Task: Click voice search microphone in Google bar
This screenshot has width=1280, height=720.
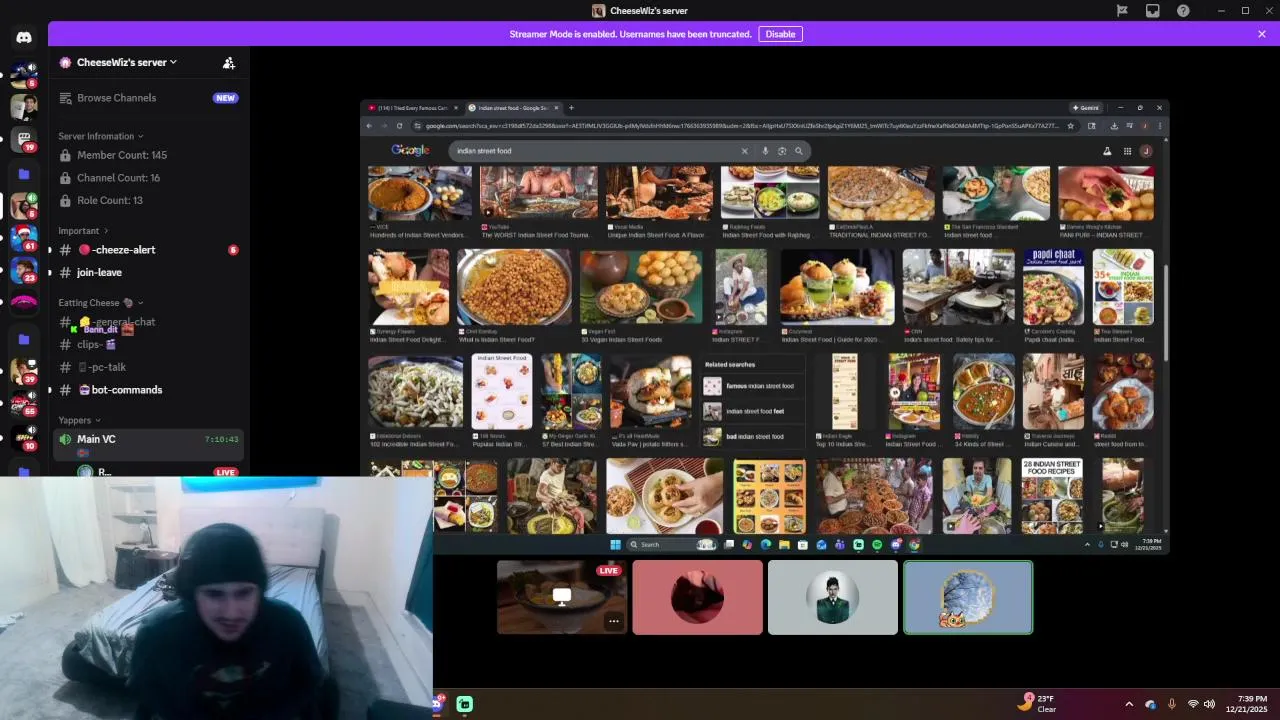Action: (x=765, y=151)
